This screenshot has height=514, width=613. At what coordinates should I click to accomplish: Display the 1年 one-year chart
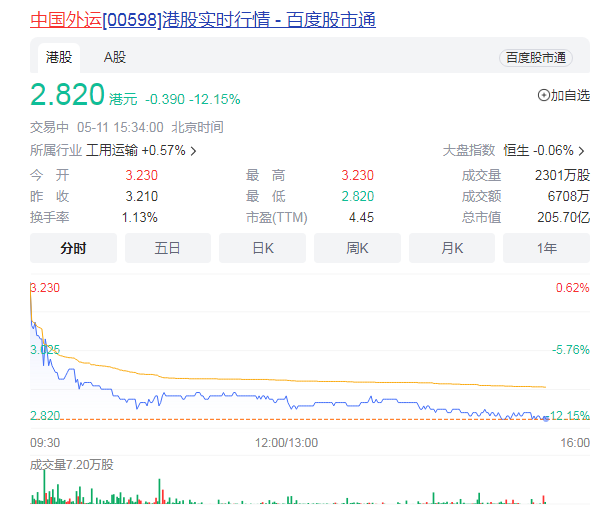pyautogui.click(x=546, y=248)
